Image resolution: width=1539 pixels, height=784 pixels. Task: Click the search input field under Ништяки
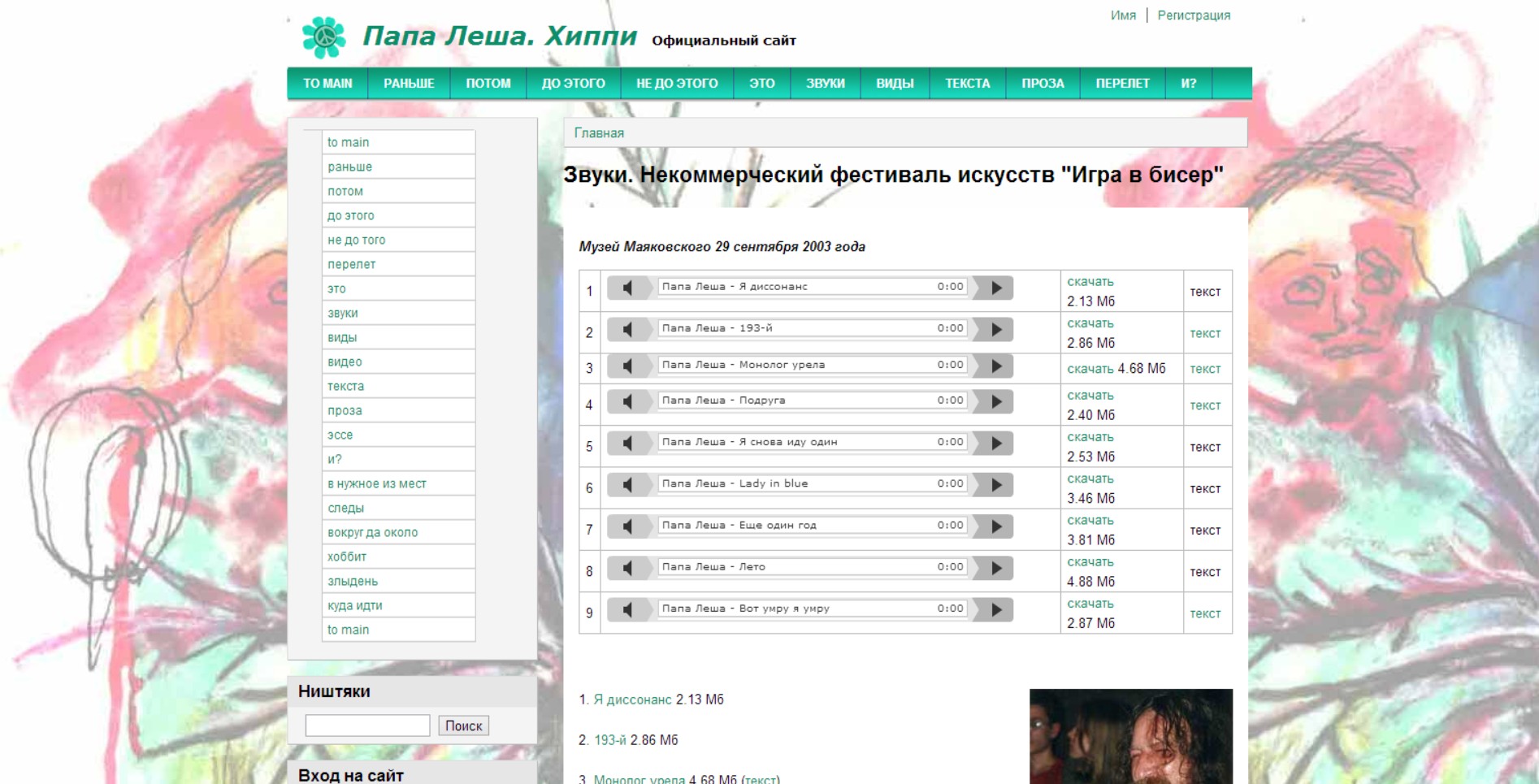pos(367,726)
